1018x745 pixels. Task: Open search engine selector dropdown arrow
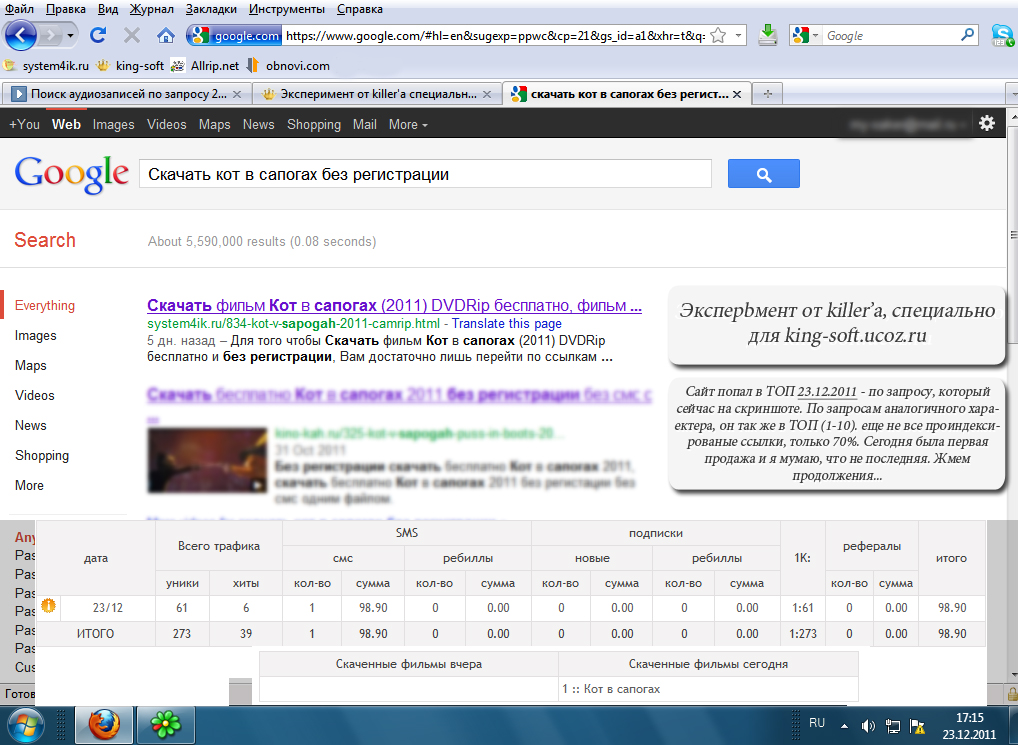(815, 35)
